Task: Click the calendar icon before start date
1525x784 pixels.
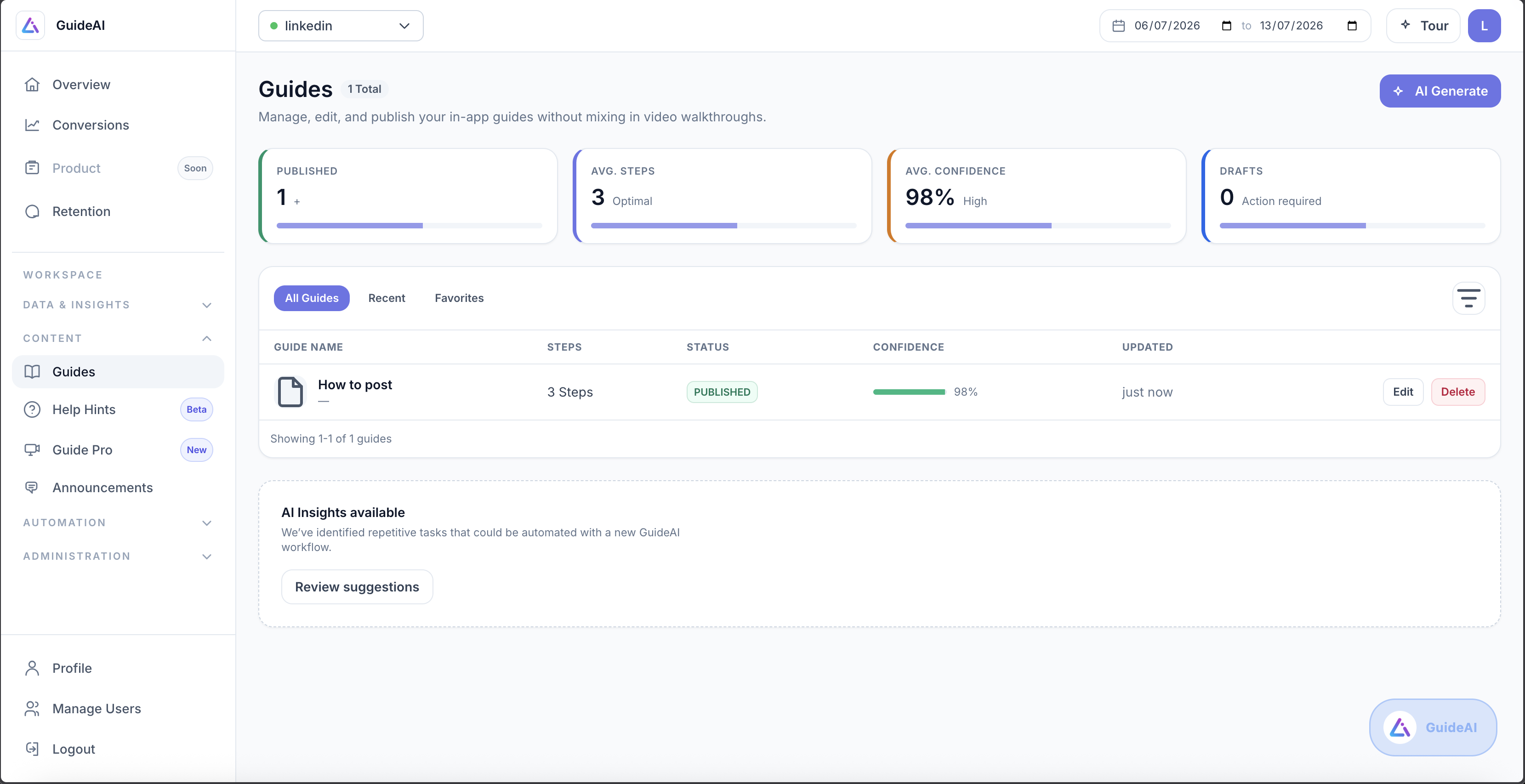Action: (1118, 25)
